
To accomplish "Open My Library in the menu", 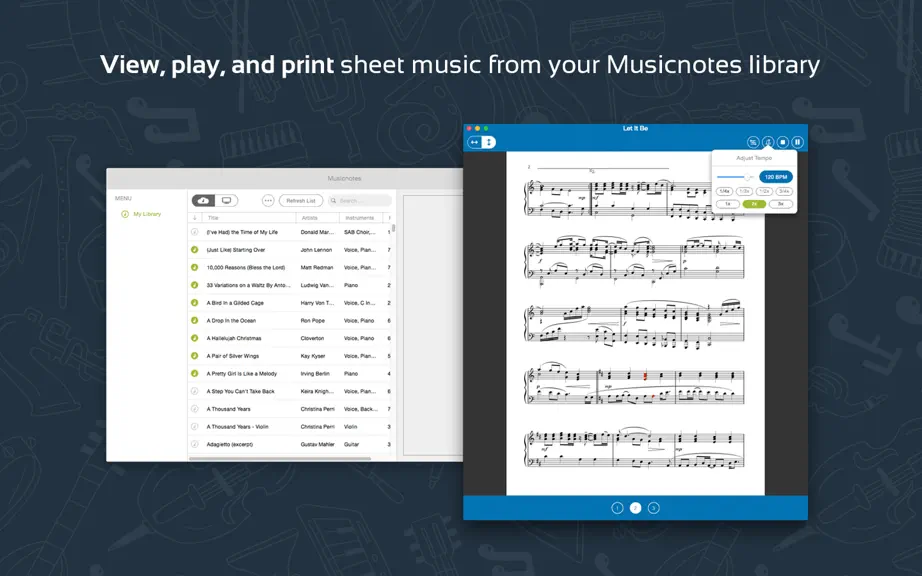I will pyautogui.click(x=147, y=214).
